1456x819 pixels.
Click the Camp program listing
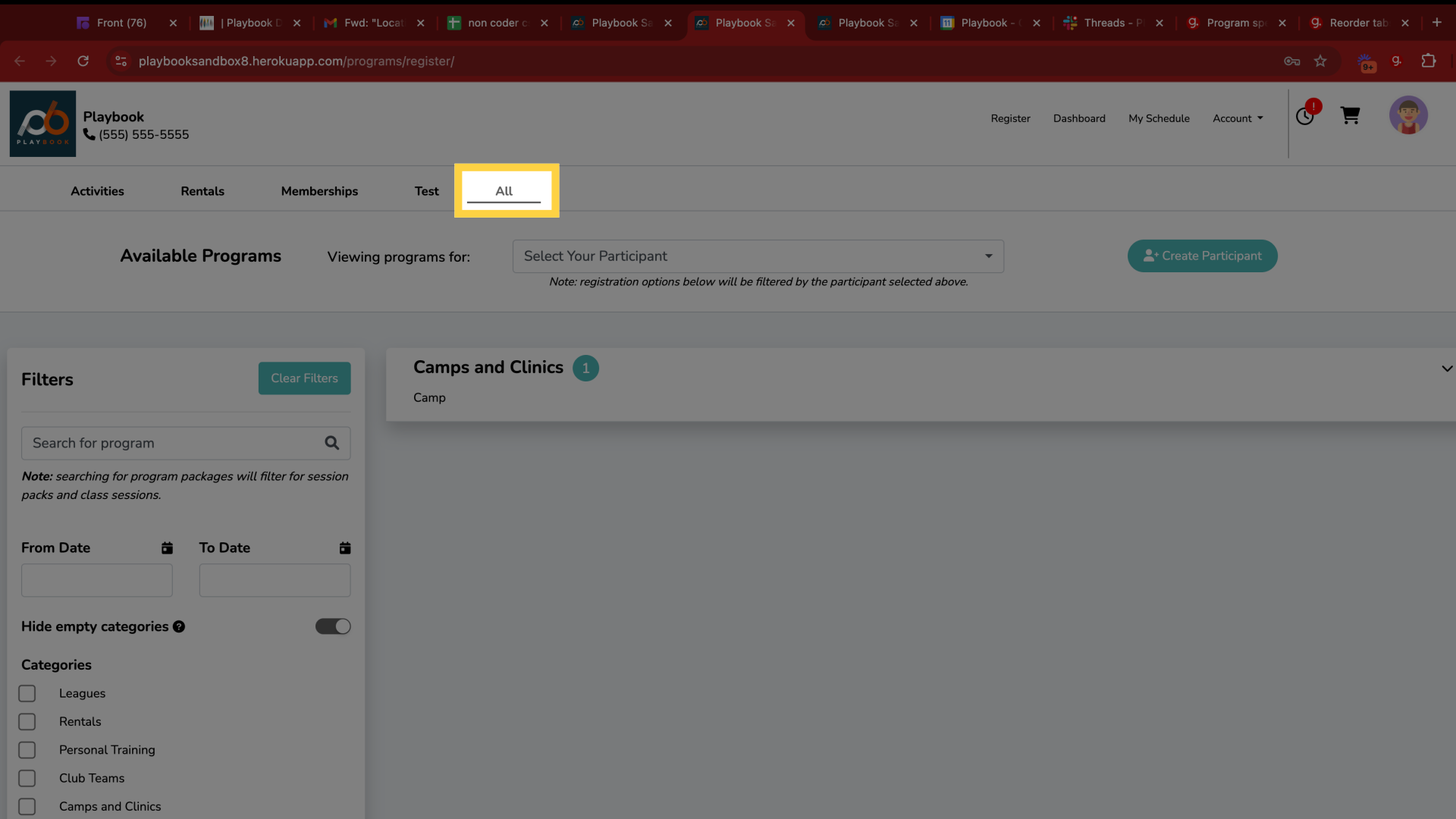pyautogui.click(x=429, y=397)
